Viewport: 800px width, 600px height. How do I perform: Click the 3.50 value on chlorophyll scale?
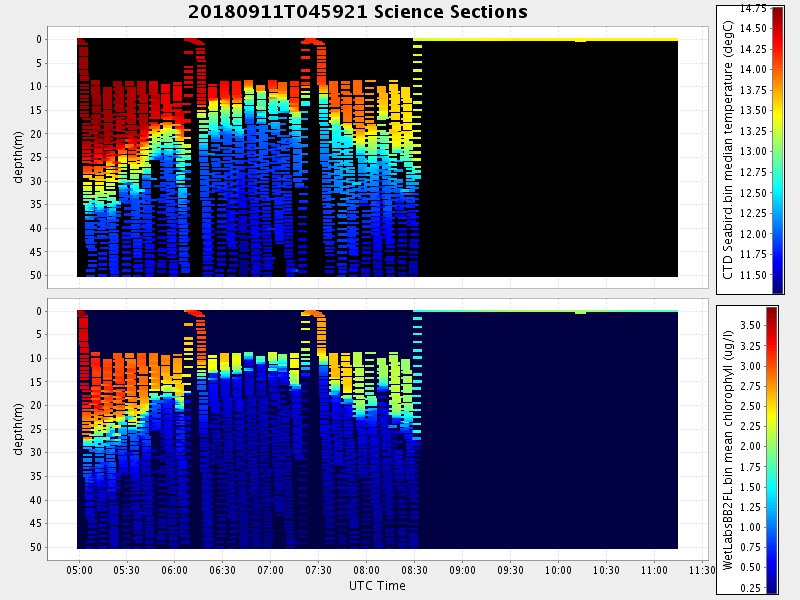(750, 326)
